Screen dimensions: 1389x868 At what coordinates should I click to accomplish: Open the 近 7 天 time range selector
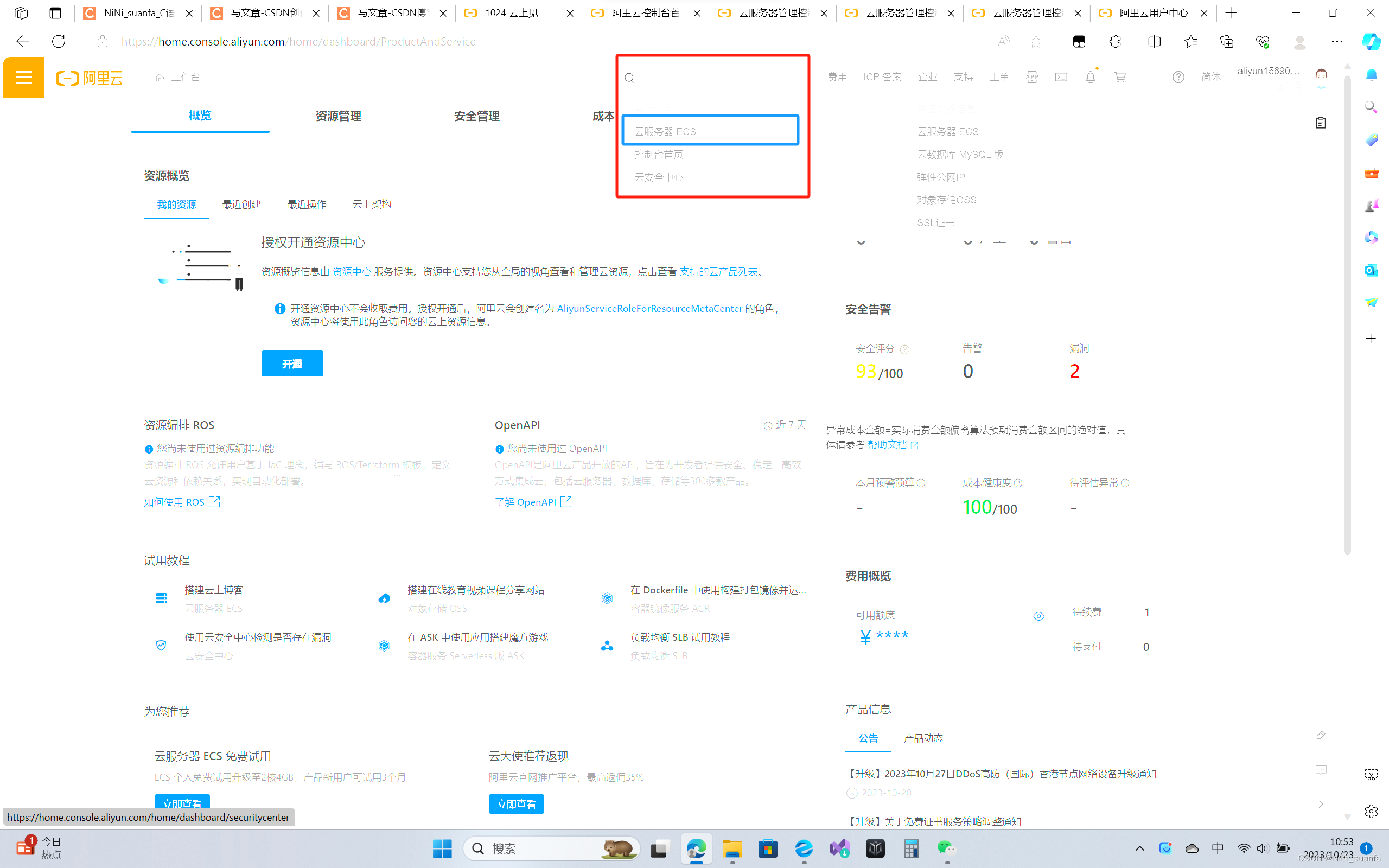785,425
